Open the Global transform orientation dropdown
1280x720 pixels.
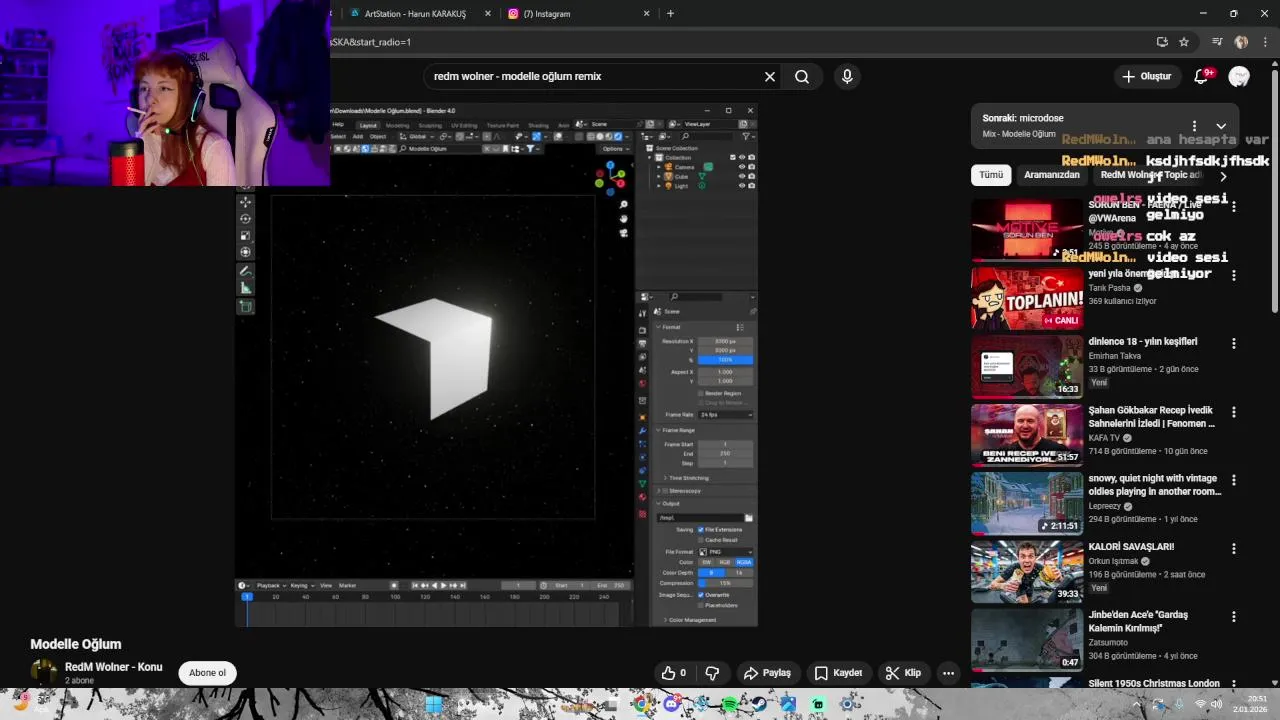pos(418,136)
